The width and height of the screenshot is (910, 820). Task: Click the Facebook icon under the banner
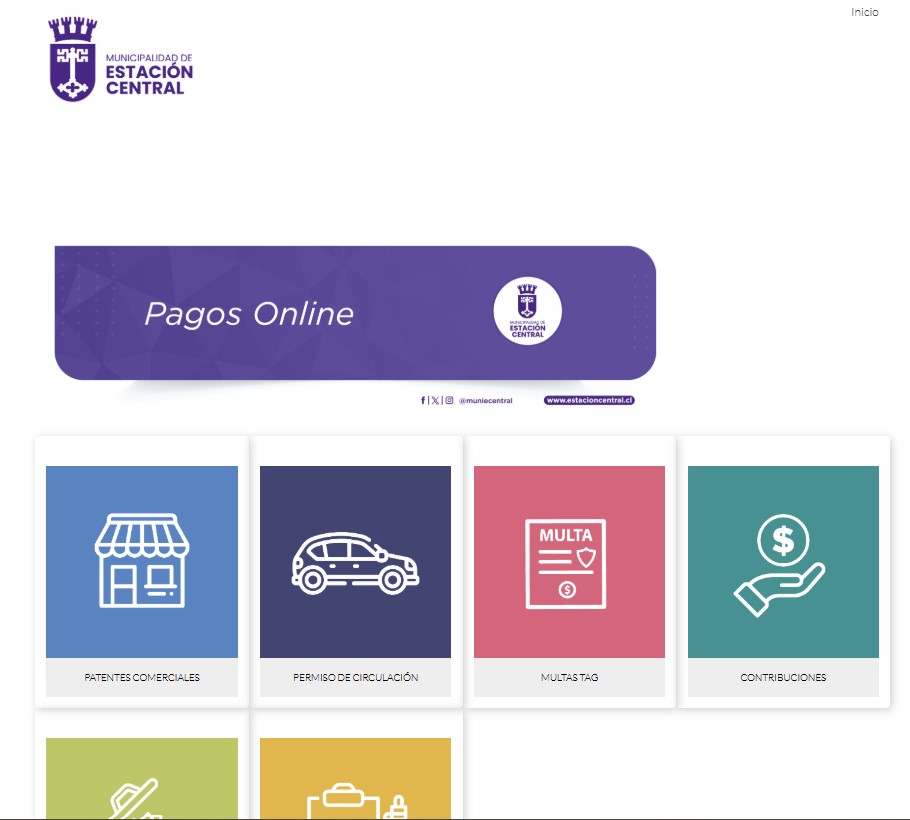pyautogui.click(x=423, y=400)
